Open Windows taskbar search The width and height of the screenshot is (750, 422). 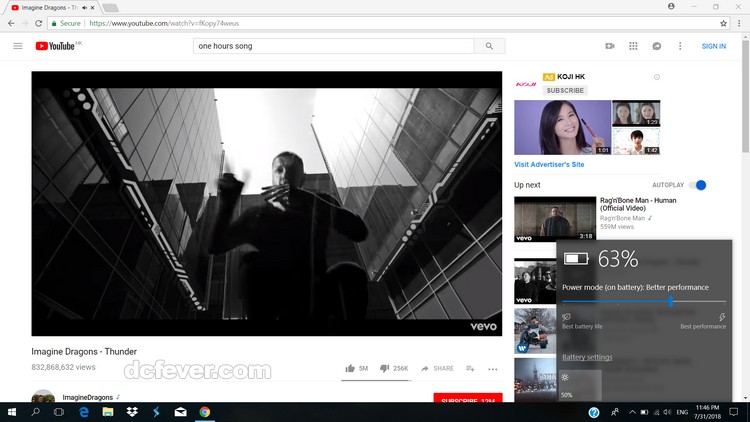(35, 412)
